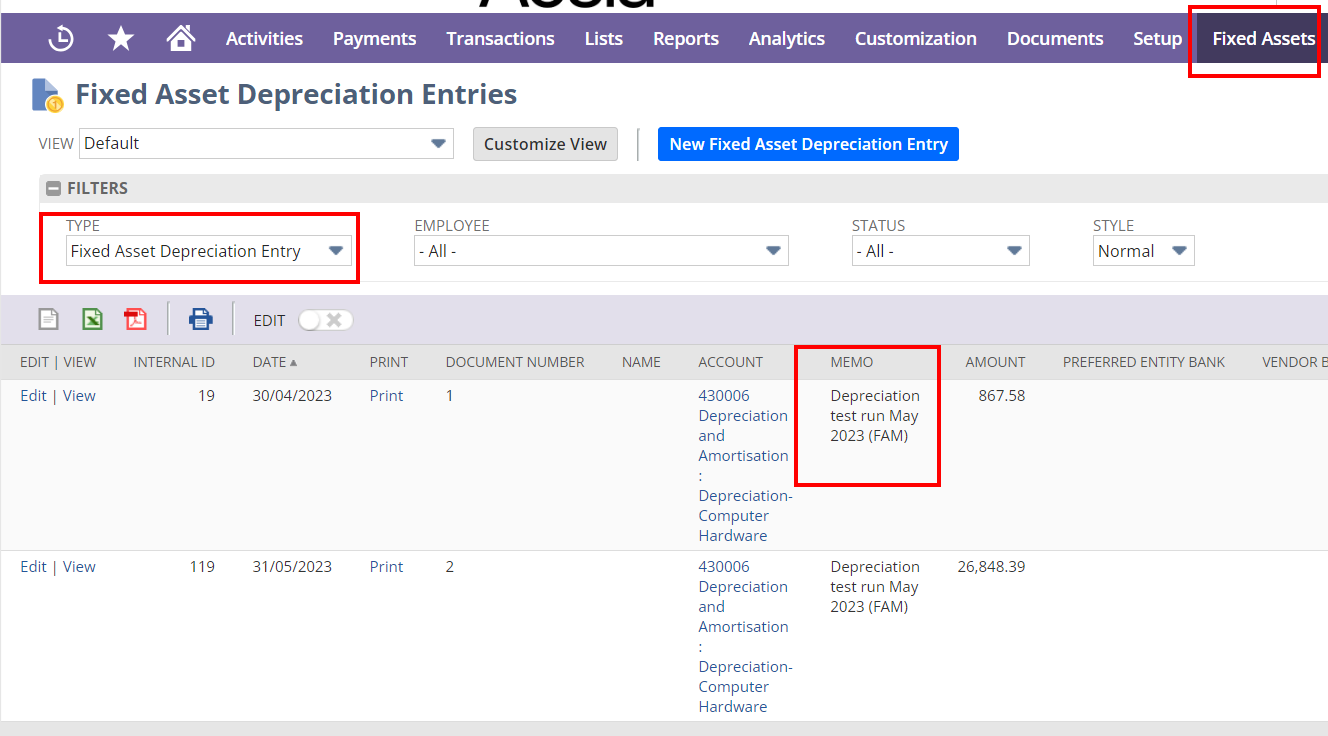Export list as PDF icon
The width and height of the screenshot is (1328, 736).
coord(135,320)
